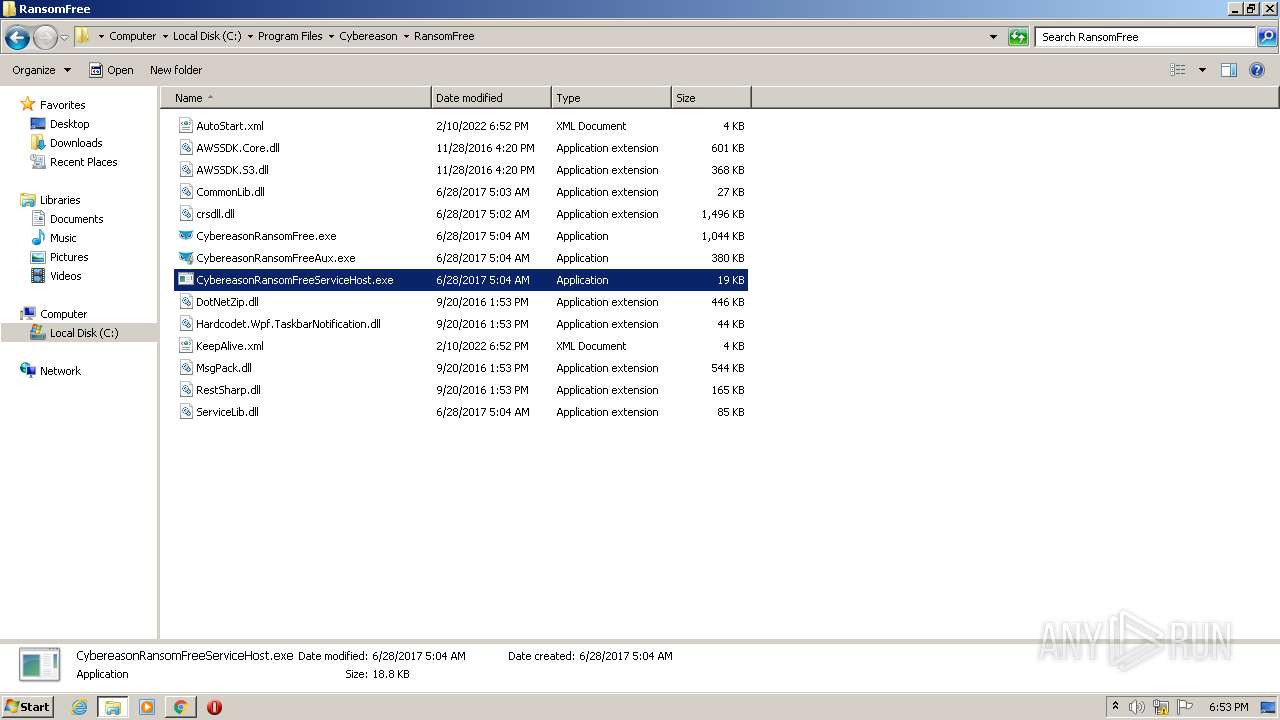1280x720 pixels.
Task: Select Pictures in Libraries
Action: 69,257
